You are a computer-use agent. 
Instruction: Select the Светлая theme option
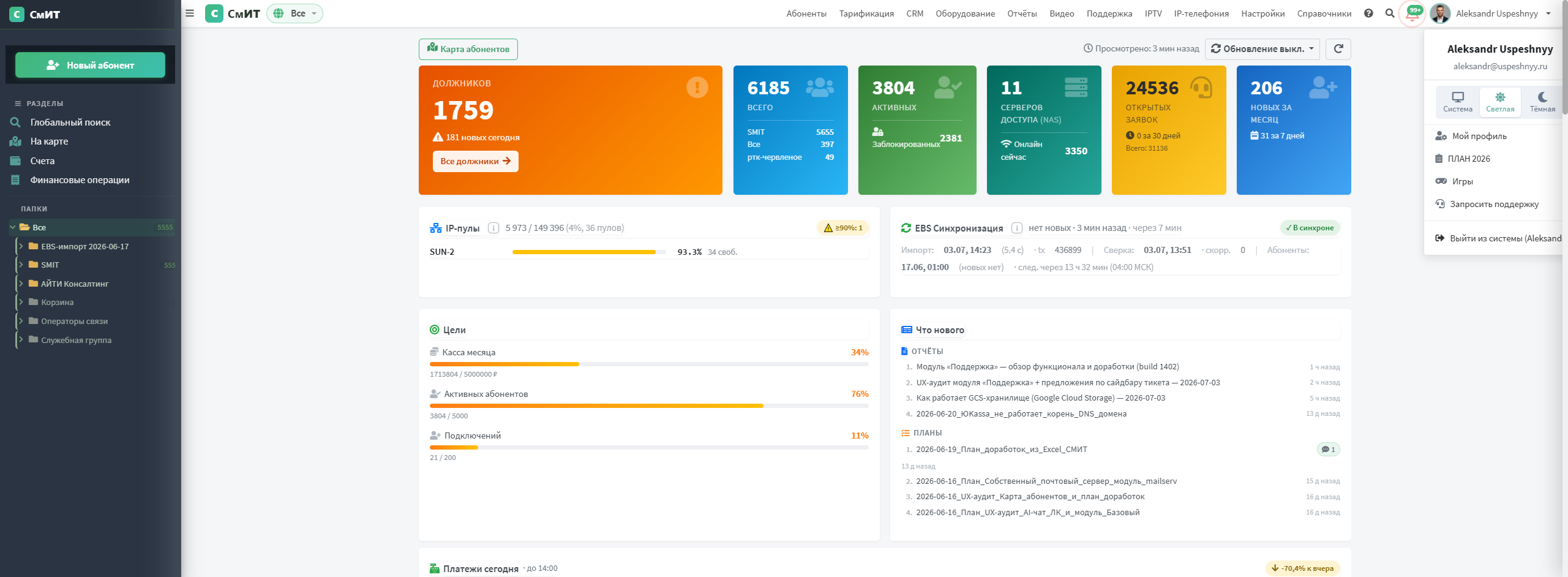coord(1500,102)
